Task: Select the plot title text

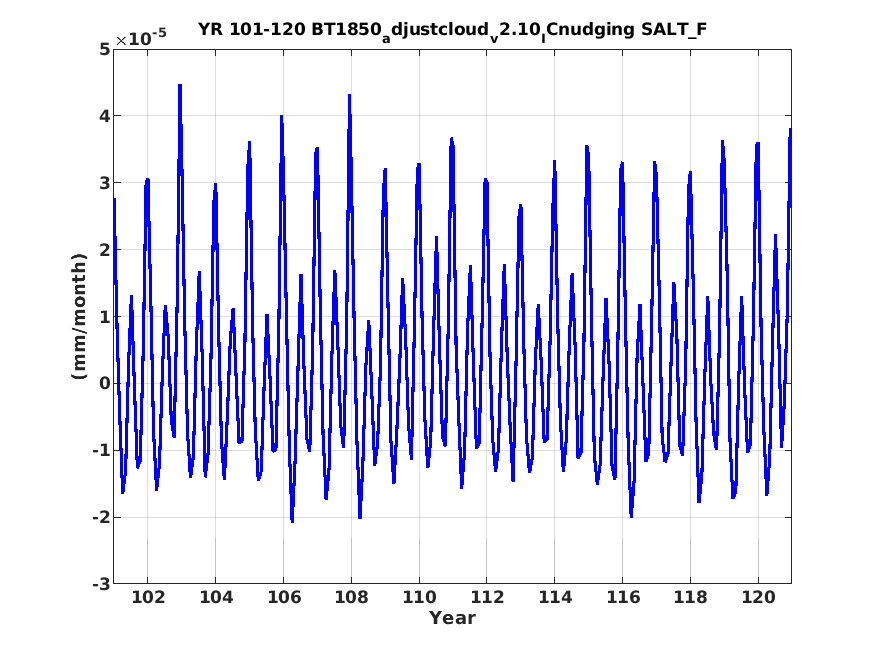Action: click(x=453, y=30)
